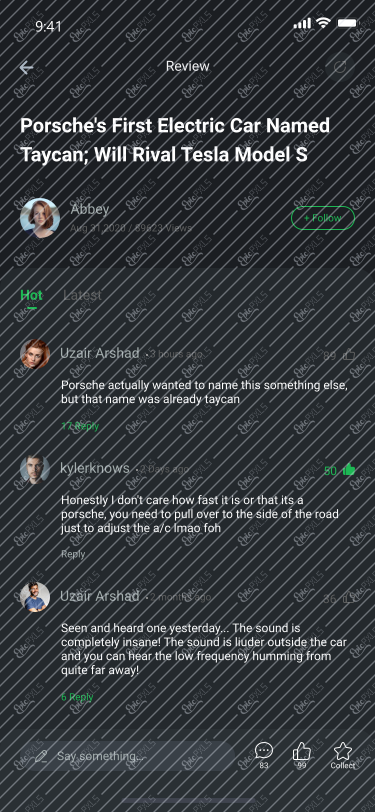The height and width of the screenshot is (812, 375).
Task: Open the Uzair Arshad avatar on first comment
Action: [35, 354]
